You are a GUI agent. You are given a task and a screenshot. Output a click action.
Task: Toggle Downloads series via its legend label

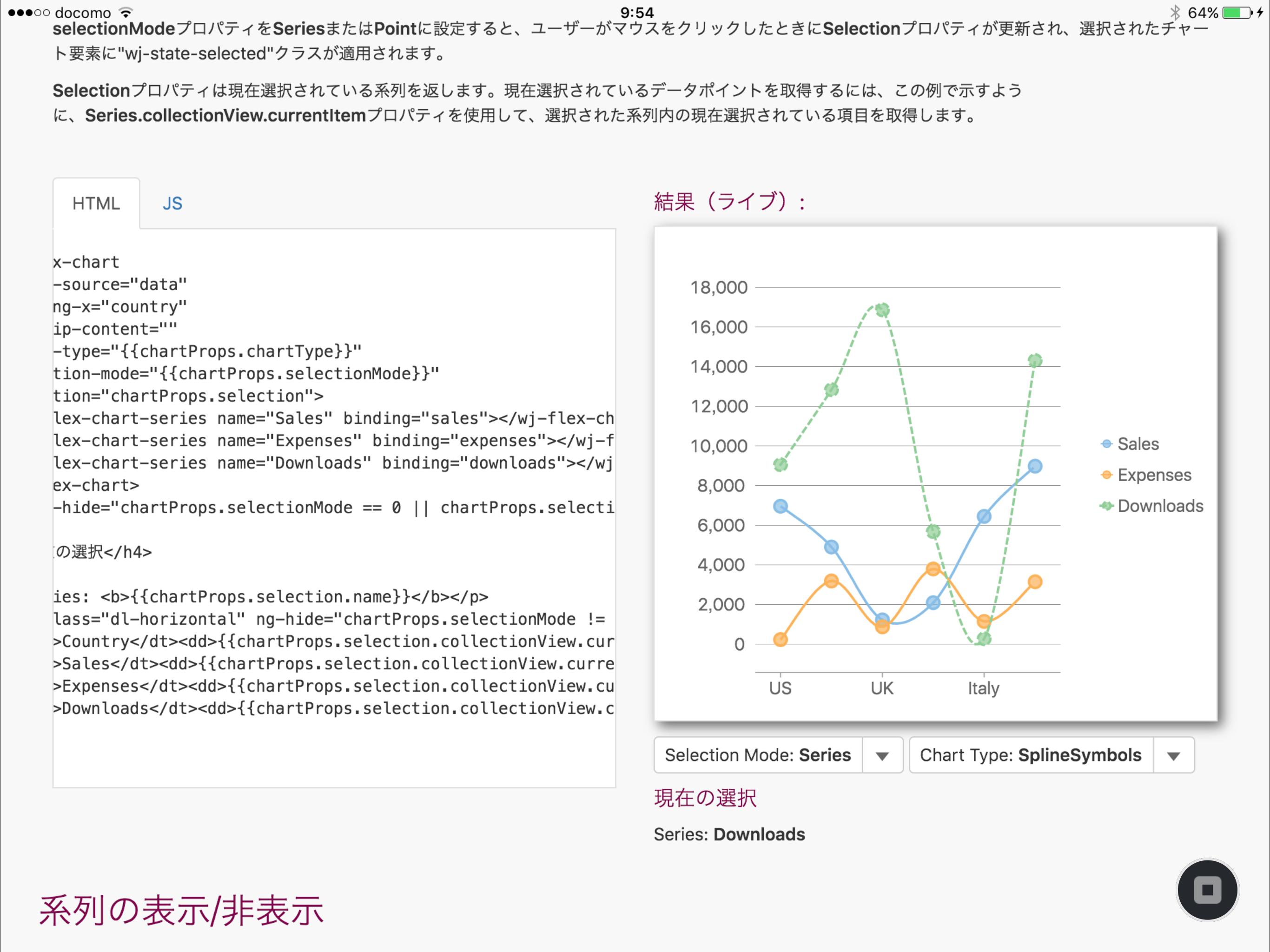tap(1160, 506)
